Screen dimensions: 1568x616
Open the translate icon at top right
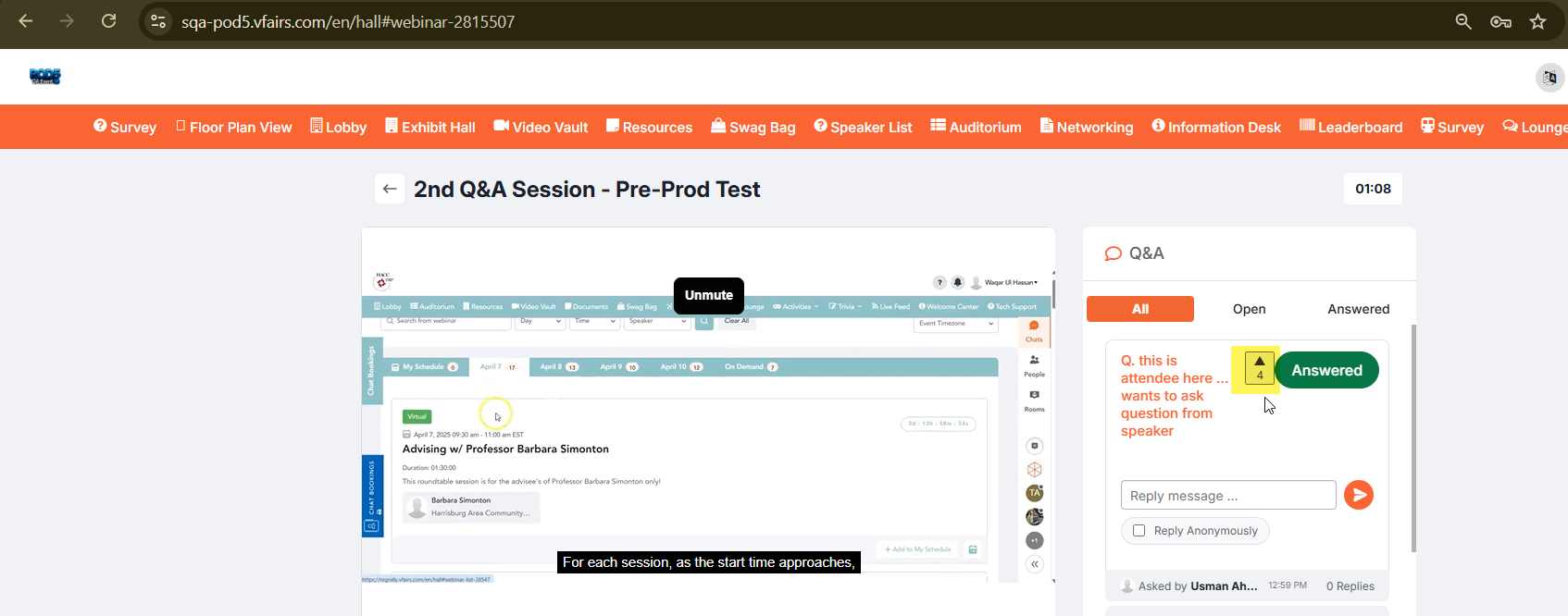(1549, 78)
